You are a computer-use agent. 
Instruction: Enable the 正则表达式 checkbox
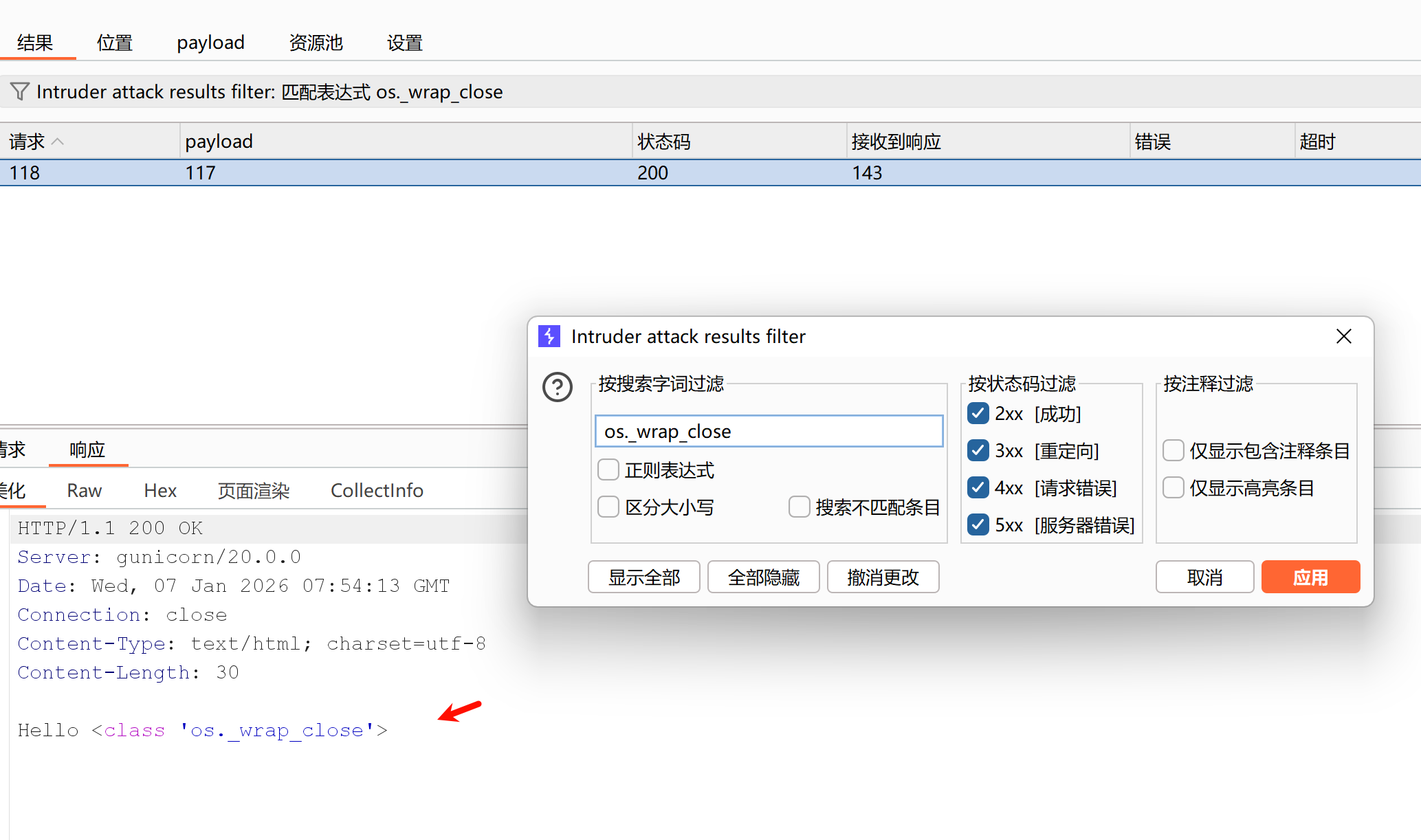pos(608,470)
